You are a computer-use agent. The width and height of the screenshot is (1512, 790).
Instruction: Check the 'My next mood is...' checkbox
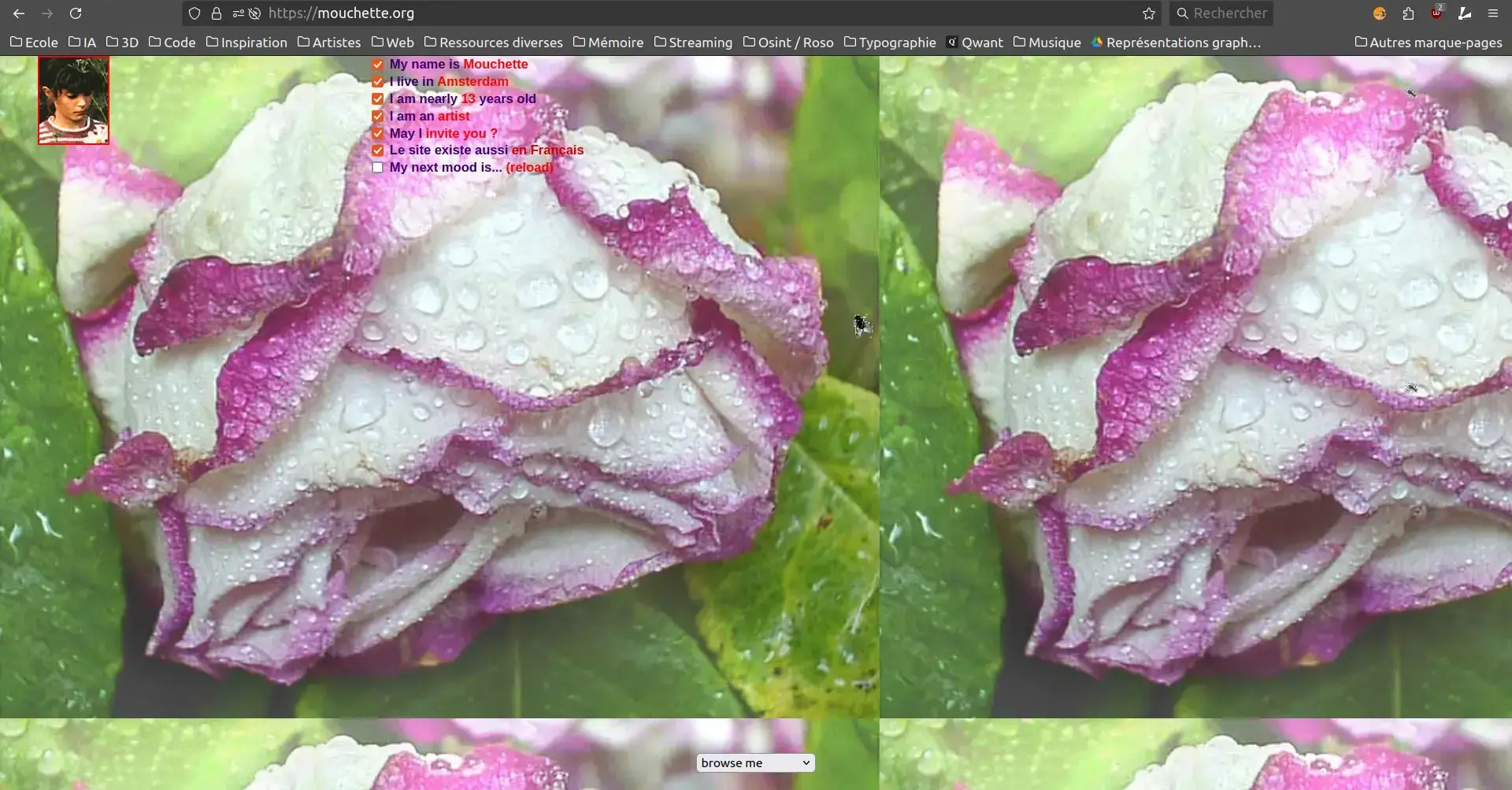(378, 168)
